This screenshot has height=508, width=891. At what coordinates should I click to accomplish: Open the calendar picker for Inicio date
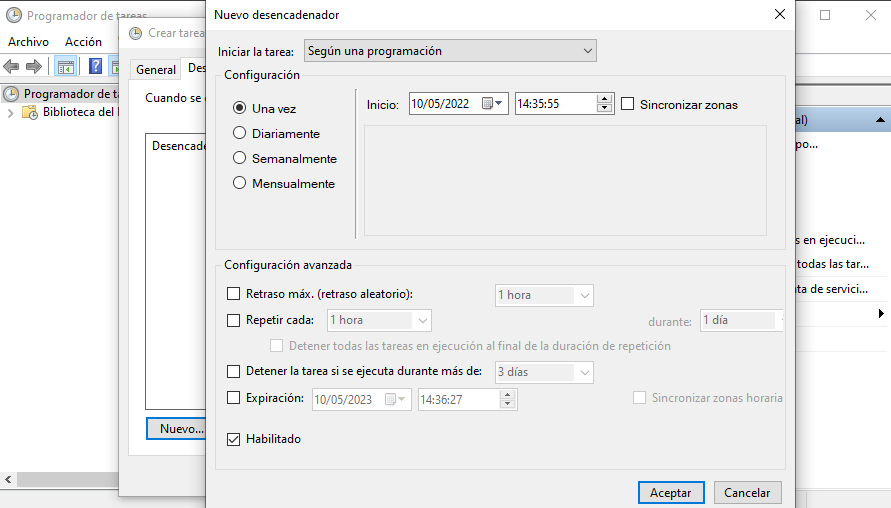(493, 104)
